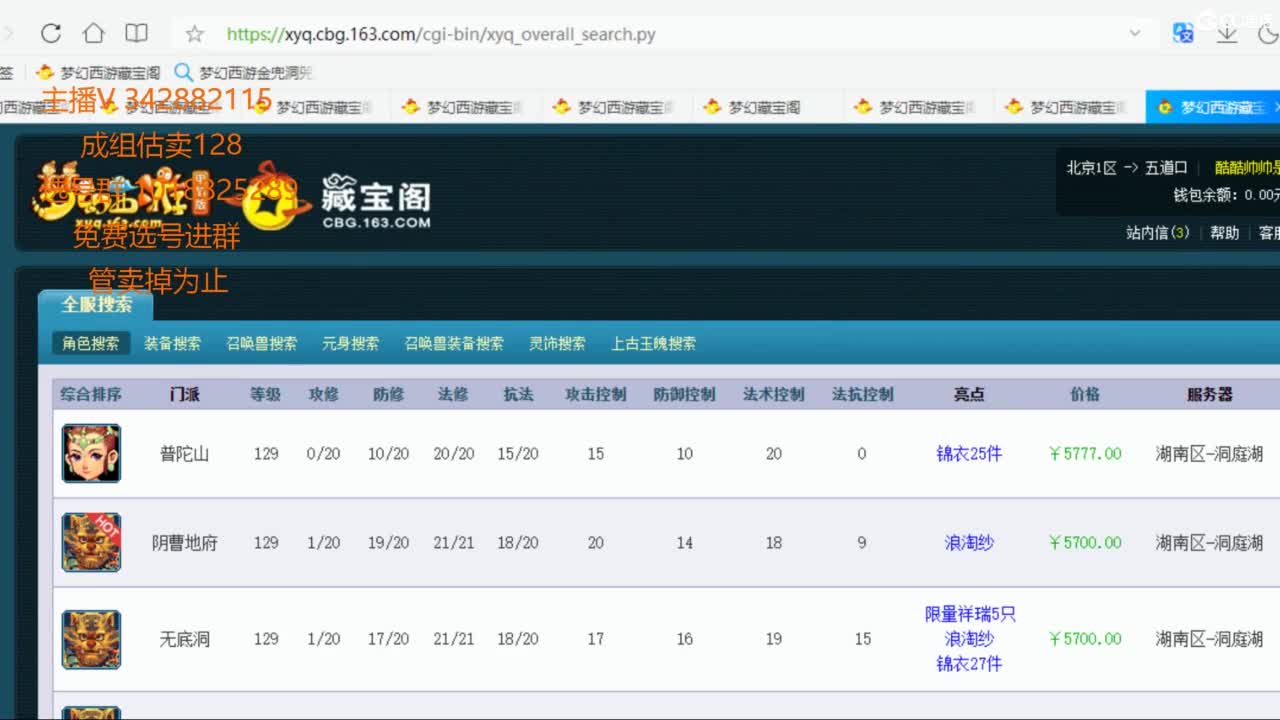Sort by the 防修 column header
1280x720 pixels.
pos(388,394)
